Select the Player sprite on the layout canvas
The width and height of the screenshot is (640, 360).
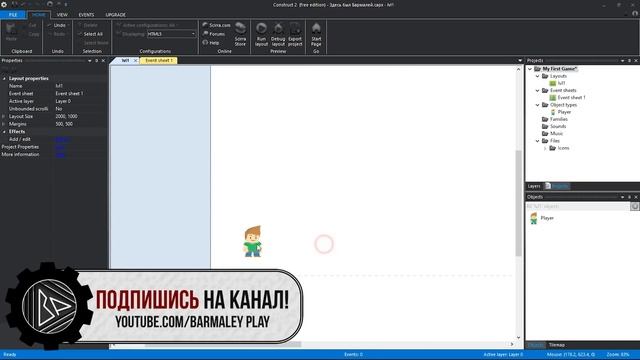coord(253,242)
